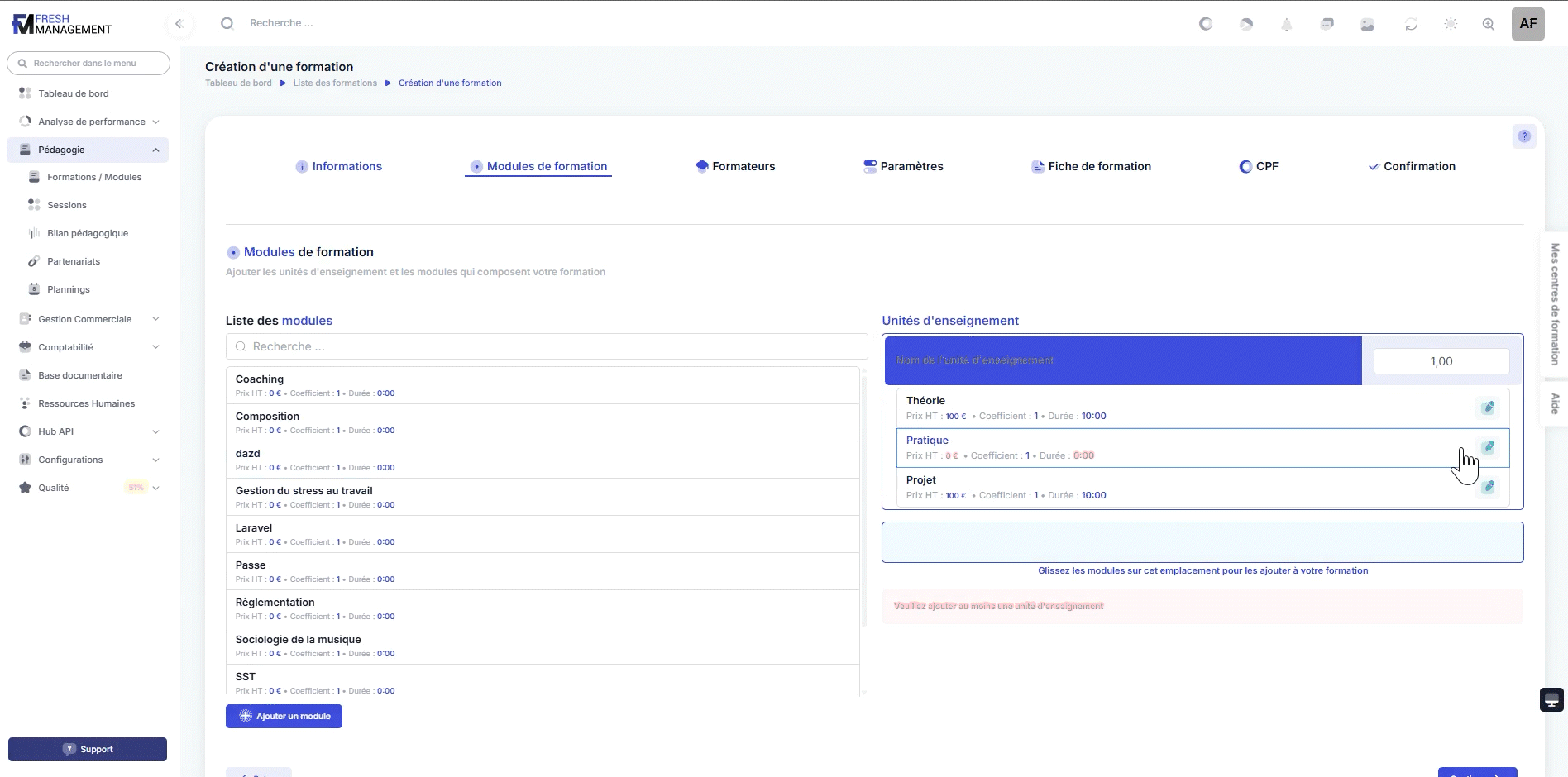Click the notifications bell icon
Viewport: 1568px width, 777px height.
pyautogui.click(x=1286, y=25)
